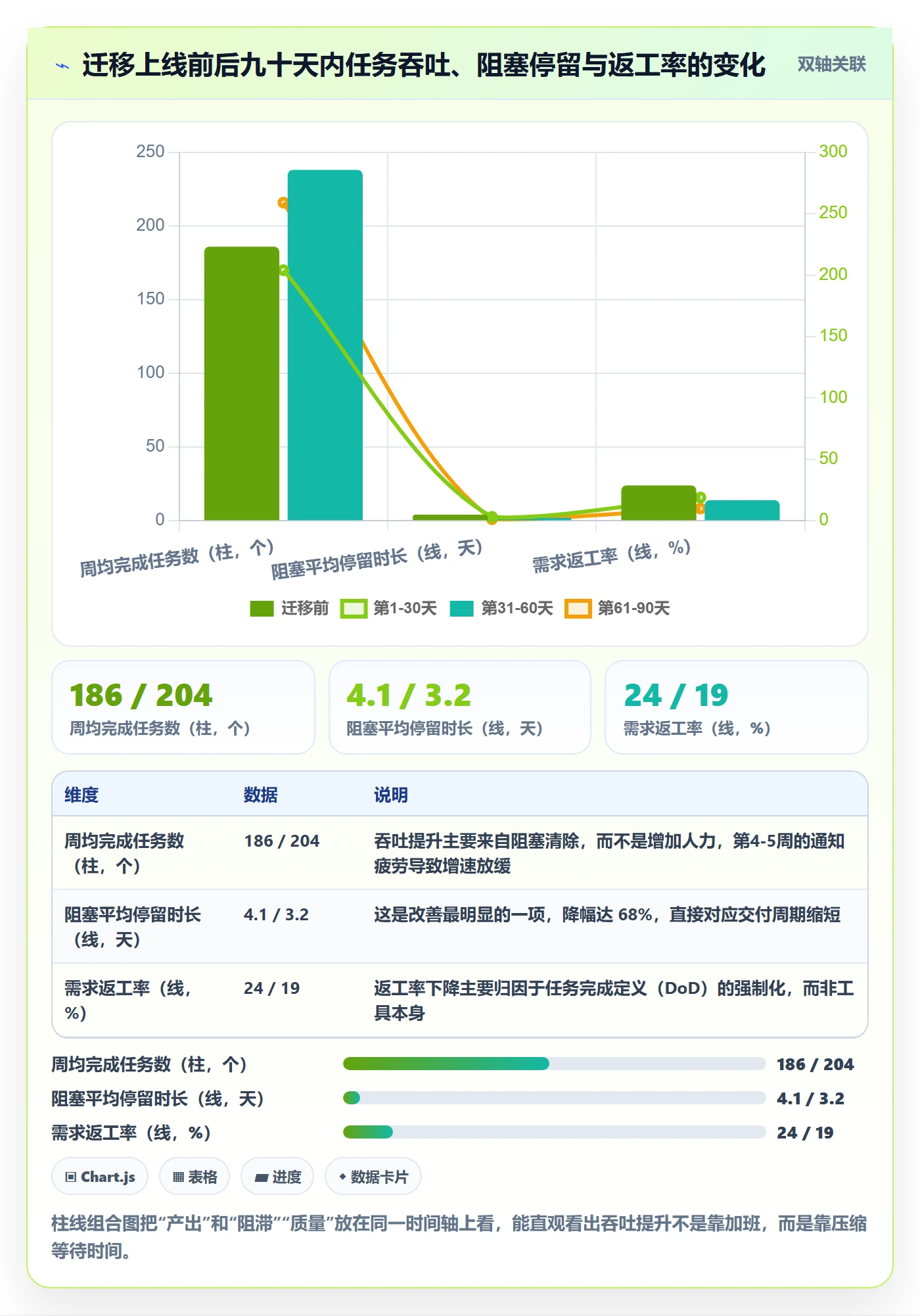The image size is (920, 1316).
Task: Click the x-axis label 需求返工率 under the chart
Action: coord(611,557)
